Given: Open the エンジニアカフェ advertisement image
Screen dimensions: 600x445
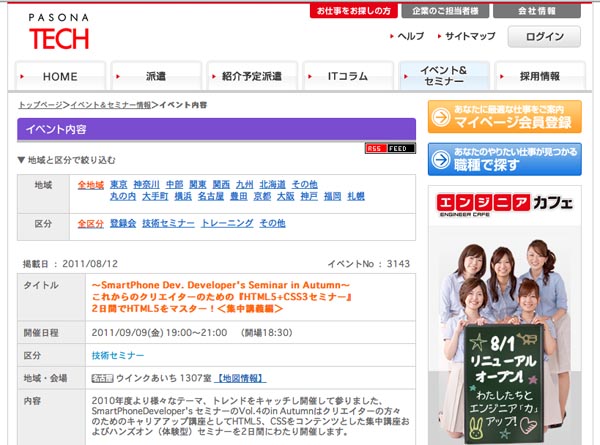Looking at the screenshot, I should click(x=504, y=310).
